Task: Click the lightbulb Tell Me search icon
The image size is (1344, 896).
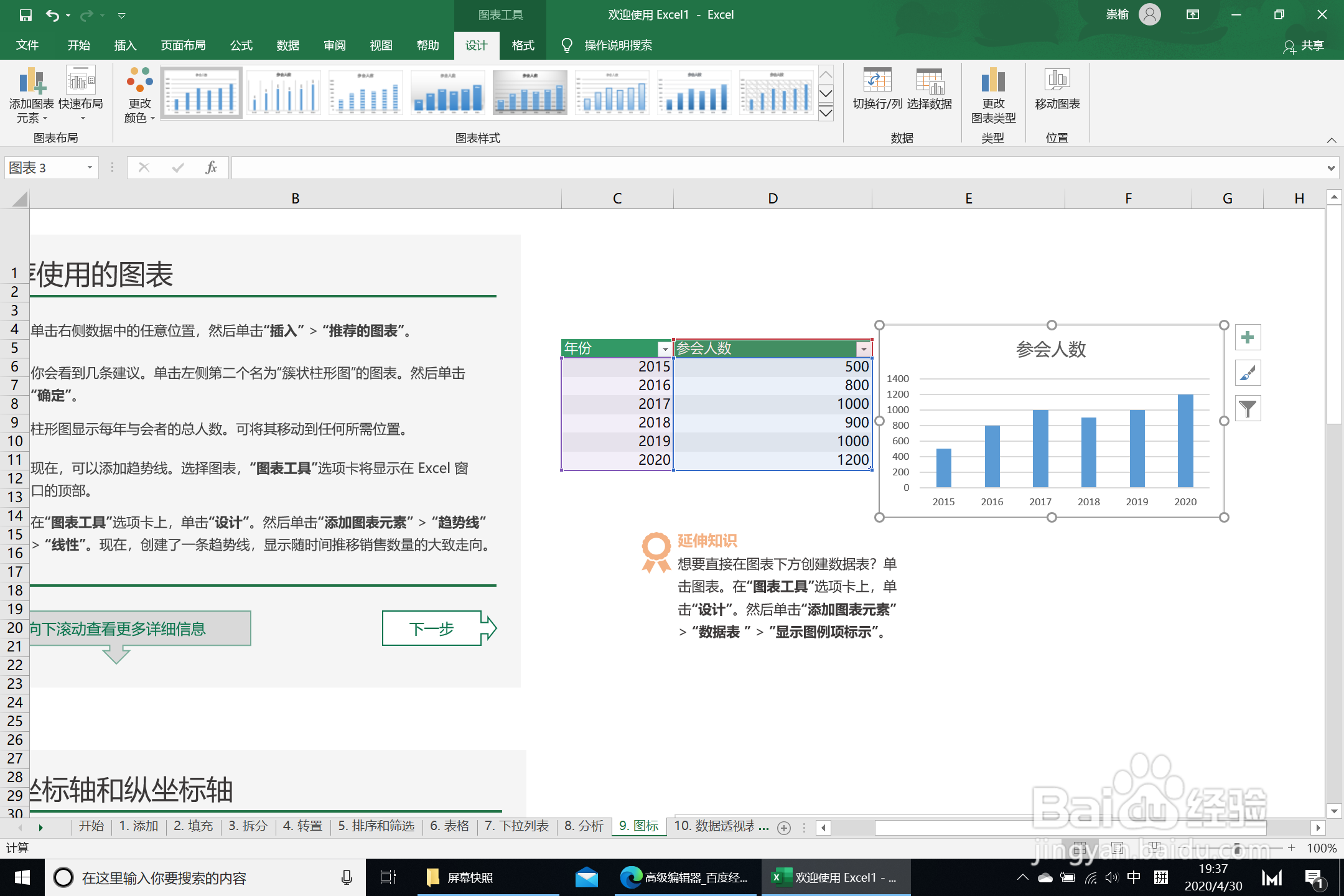Action: [566, 45]
